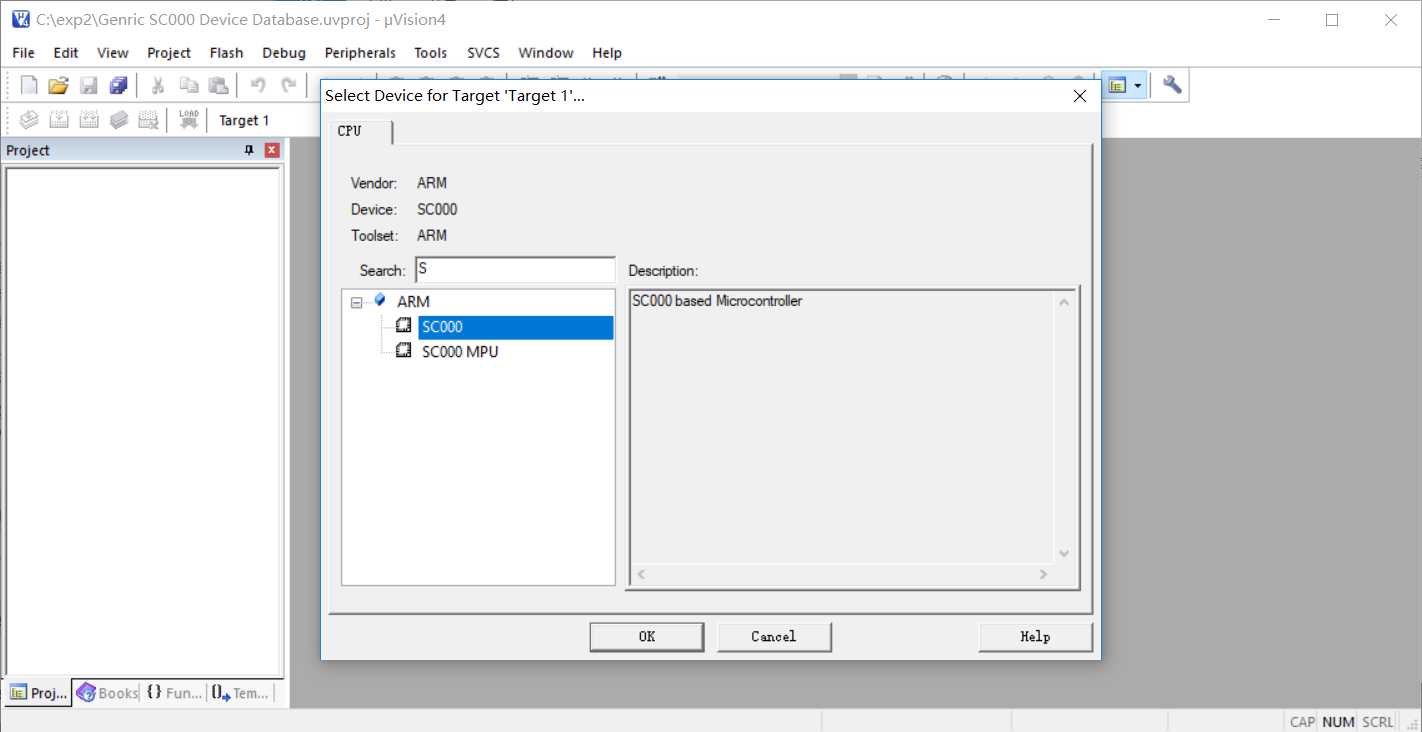
Task: Switch to the Proj... panel tab
Action: click(39, 693)
